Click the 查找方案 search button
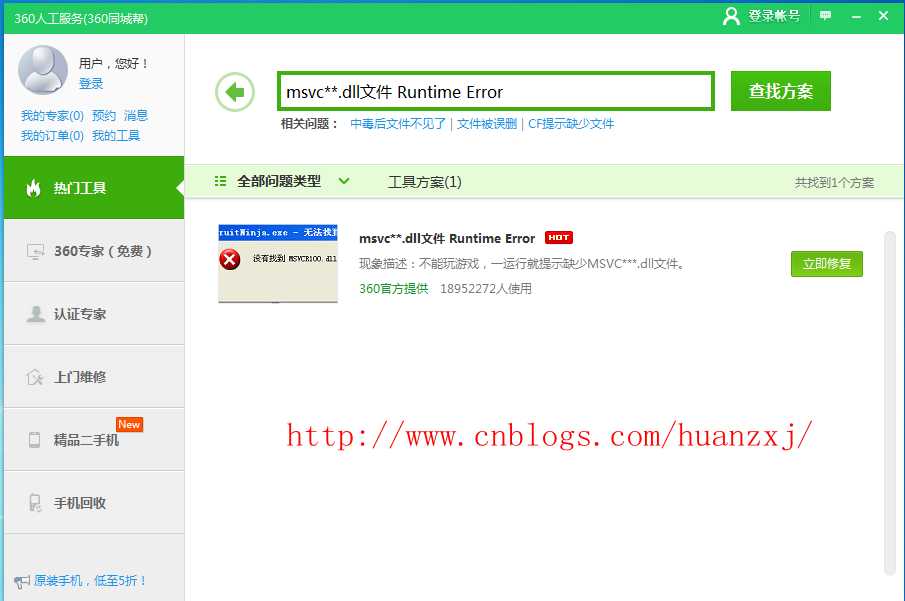905x601 pixels. coord(780,91)
